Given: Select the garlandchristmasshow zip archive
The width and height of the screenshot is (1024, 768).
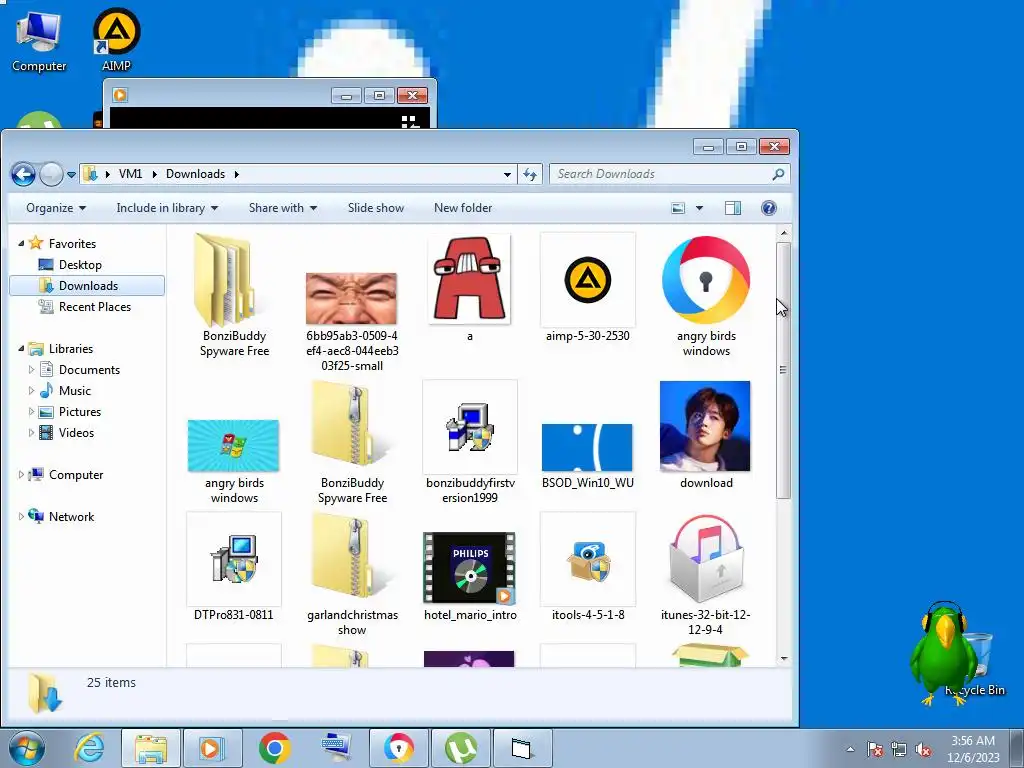Looking at the screenshot, I should (352, 575).
